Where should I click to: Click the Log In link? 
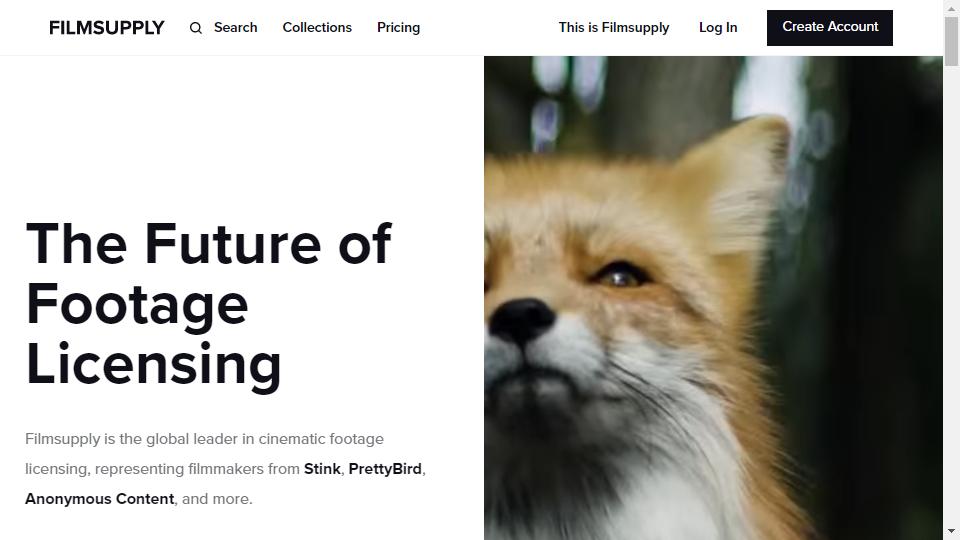tap(718, 28)
